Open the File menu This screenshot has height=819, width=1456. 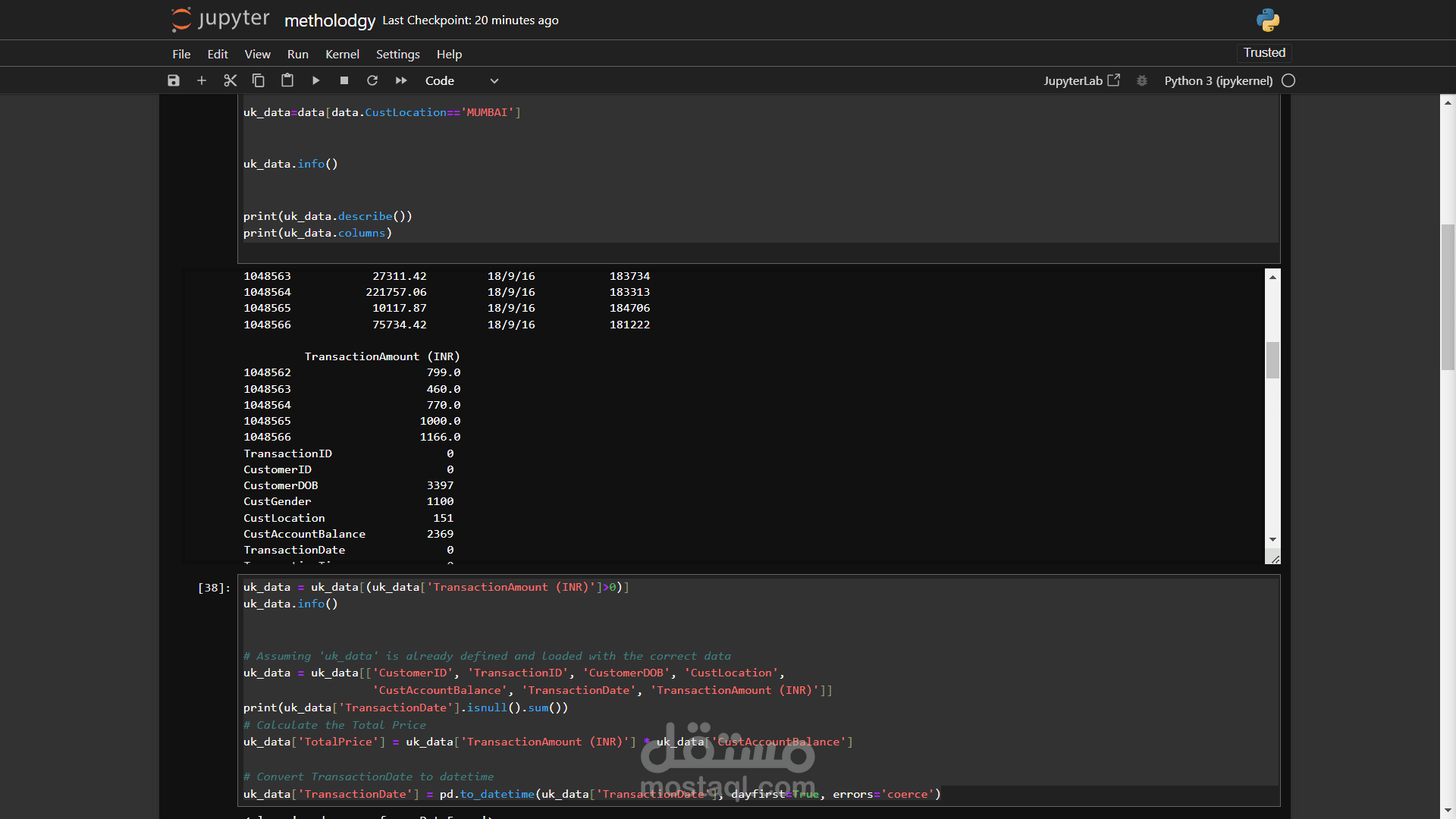(x=181, y=54)
